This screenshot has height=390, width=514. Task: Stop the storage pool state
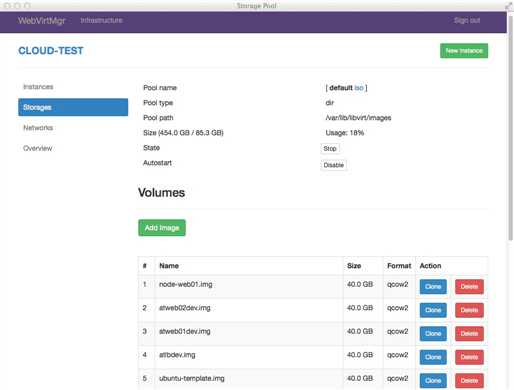pos(330,148)
